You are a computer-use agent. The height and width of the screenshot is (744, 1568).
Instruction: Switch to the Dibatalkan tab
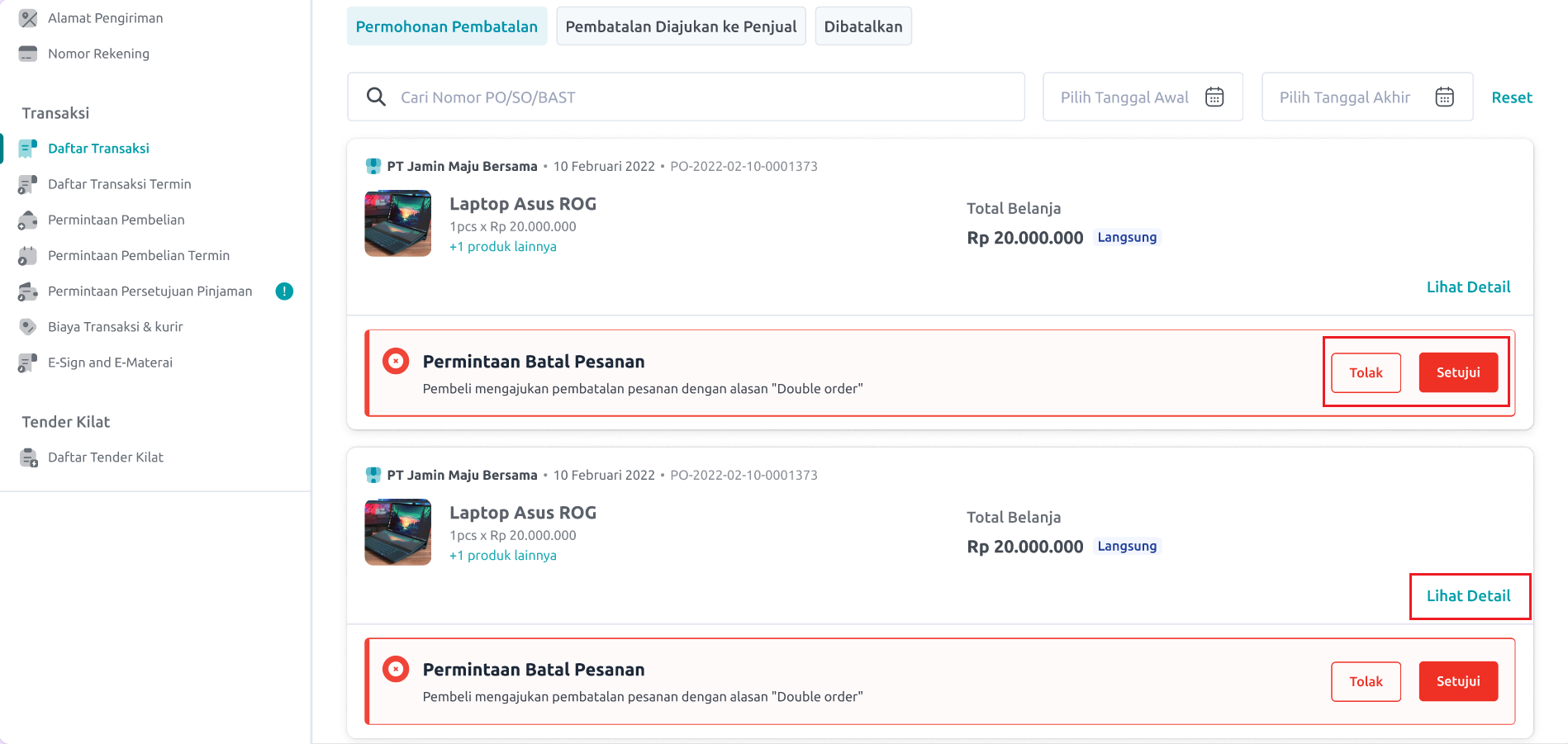click(863, 26)
